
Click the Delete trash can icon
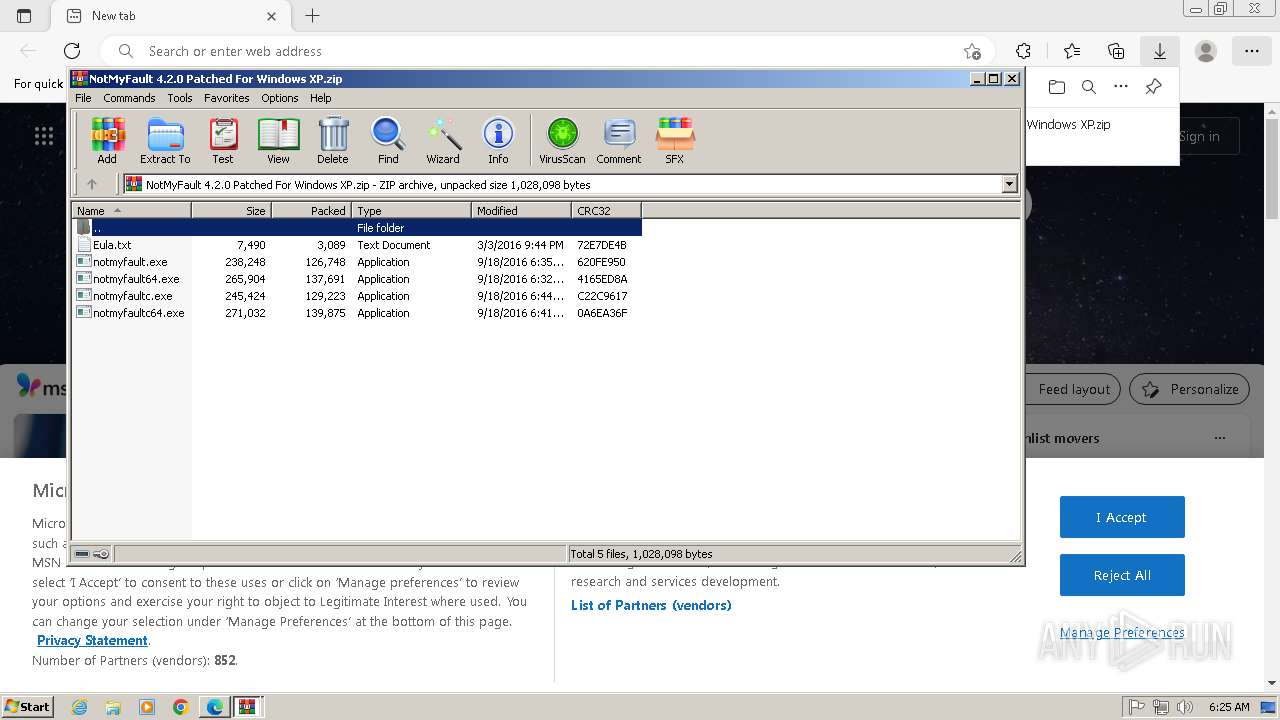333,140
